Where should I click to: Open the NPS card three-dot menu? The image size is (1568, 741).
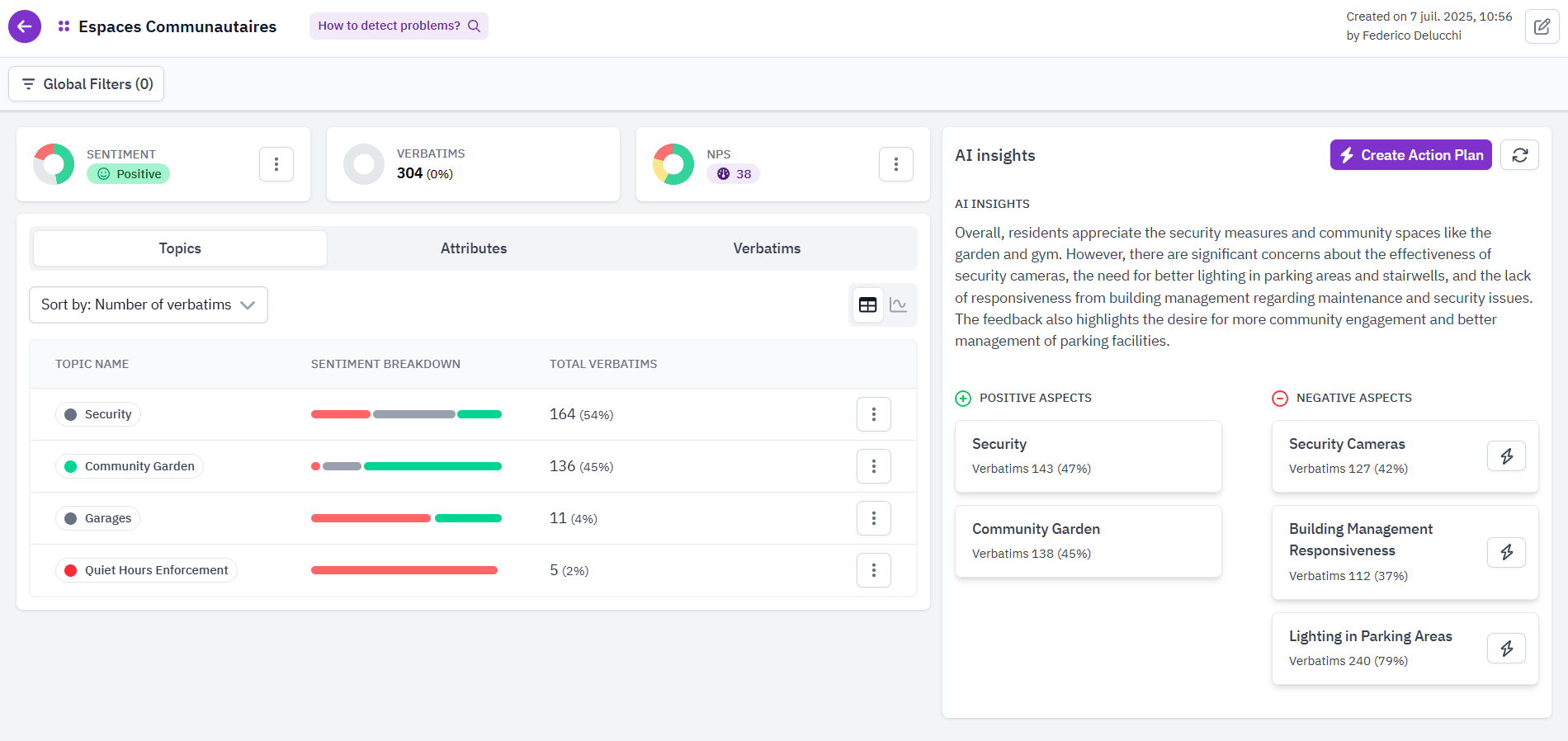pyautogui.click(x=895, y=164)
